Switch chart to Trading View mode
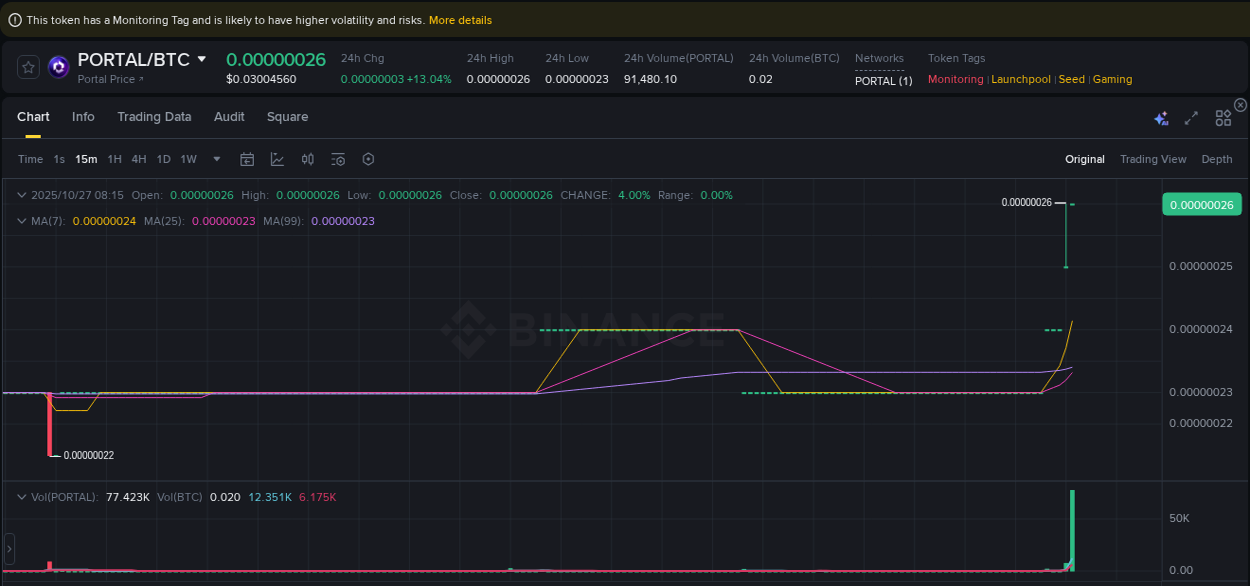The image size is (1250, 586). tap(1153, 159)
